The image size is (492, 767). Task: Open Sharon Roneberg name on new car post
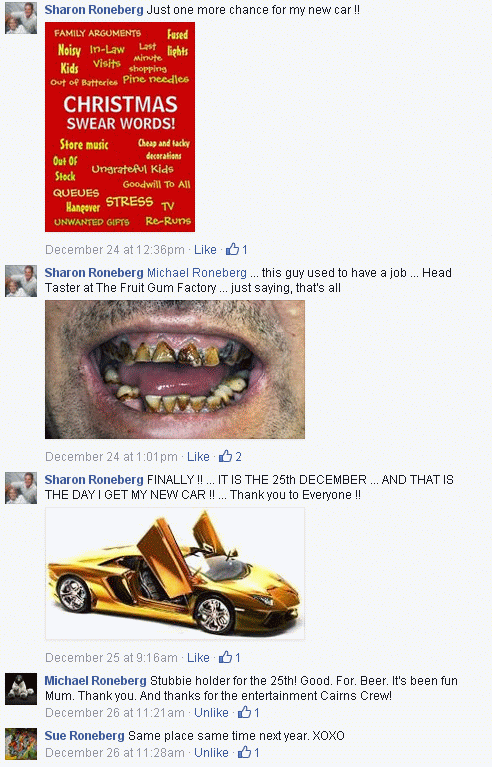click(94, 479)
